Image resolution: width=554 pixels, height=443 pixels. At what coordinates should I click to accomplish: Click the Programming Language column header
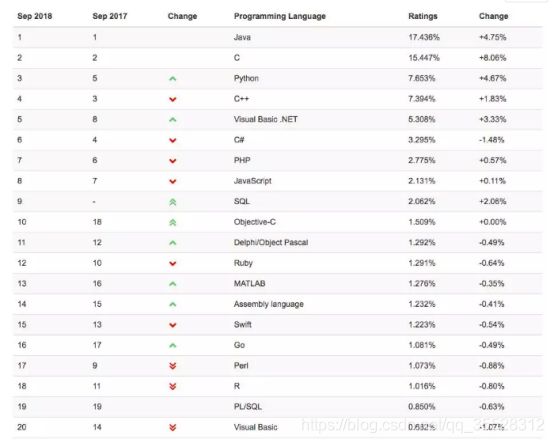click(x=279, y=16)
